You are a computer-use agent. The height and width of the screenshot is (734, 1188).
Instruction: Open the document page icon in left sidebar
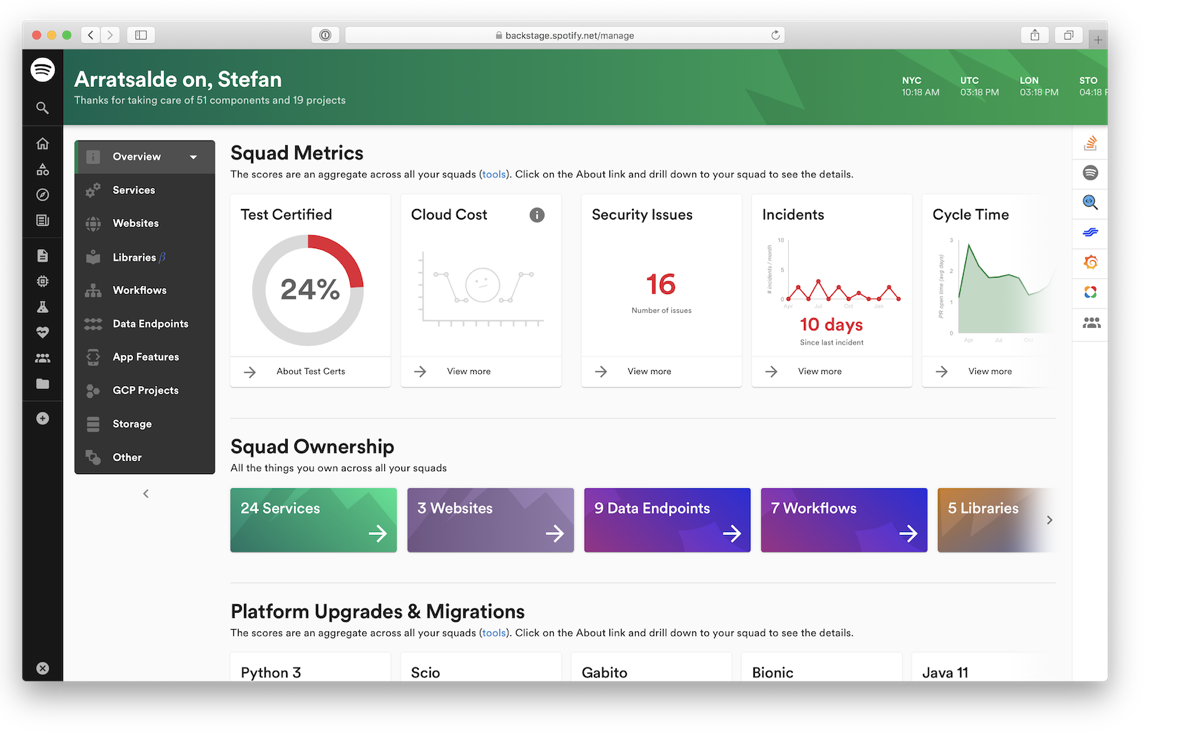click(x=42, y=256)
